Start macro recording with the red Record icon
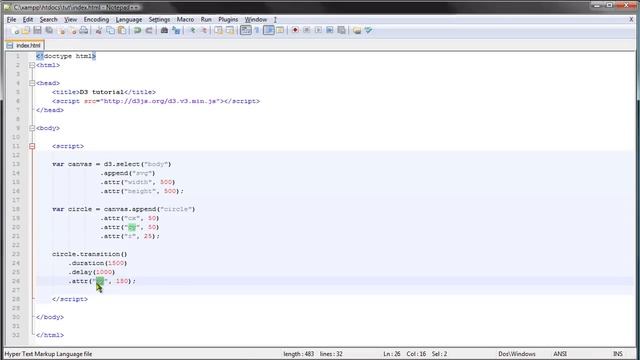This screenshot has width=640, height=360. click(x=295, y=30)
